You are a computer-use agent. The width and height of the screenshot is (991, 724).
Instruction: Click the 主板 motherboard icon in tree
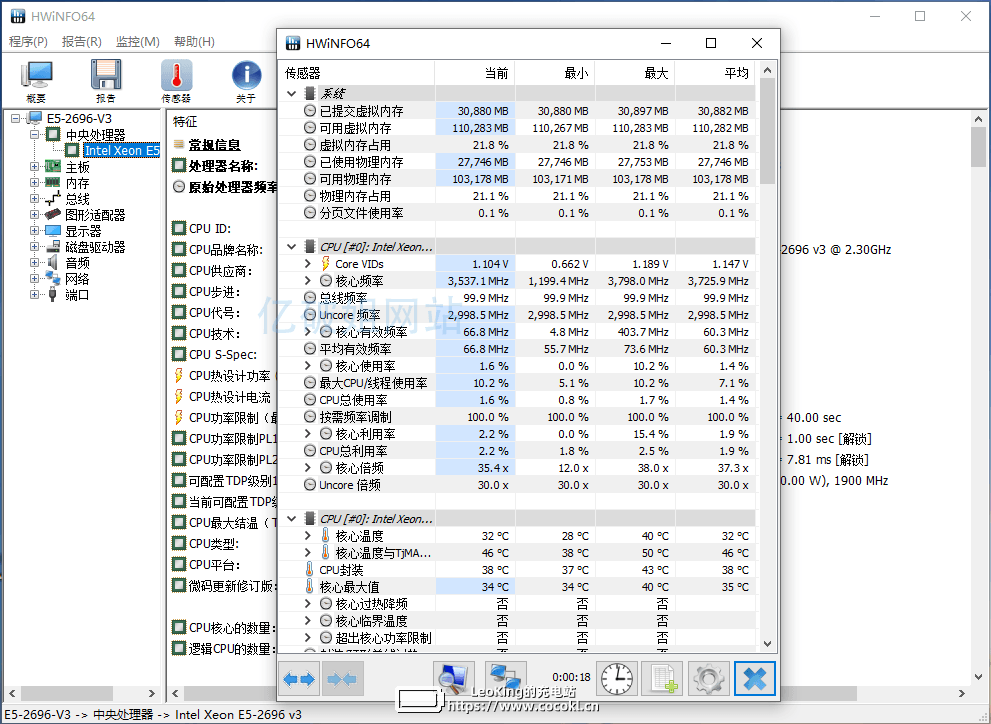52,167
